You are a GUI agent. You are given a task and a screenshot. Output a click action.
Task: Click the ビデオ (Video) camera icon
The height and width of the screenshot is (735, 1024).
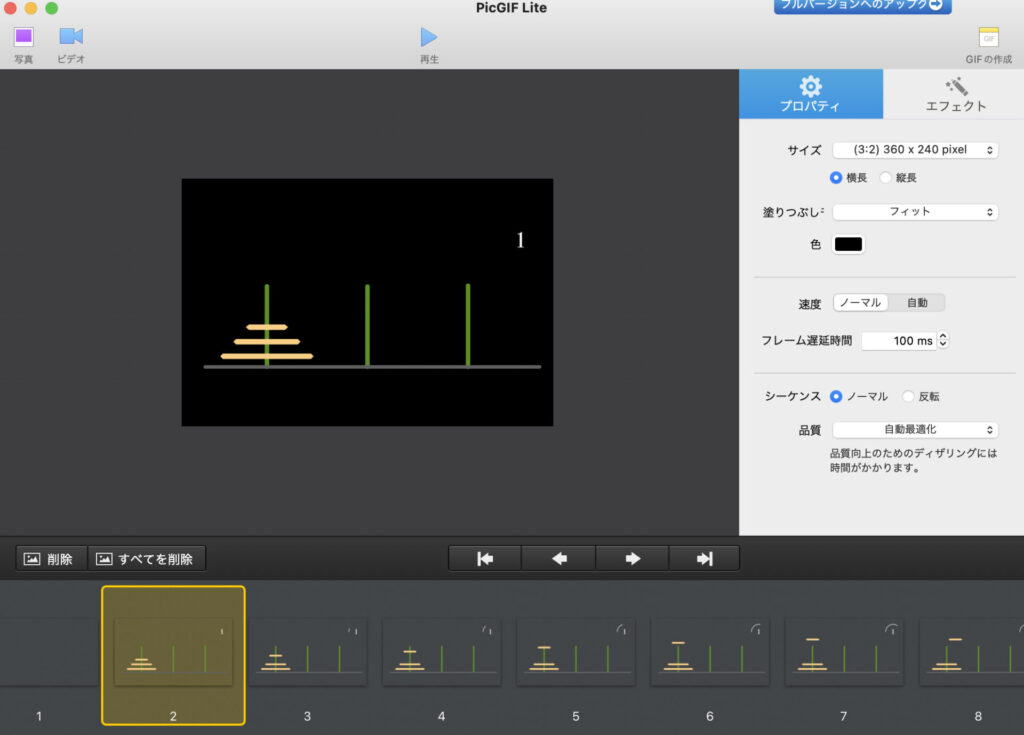point(71,37)
